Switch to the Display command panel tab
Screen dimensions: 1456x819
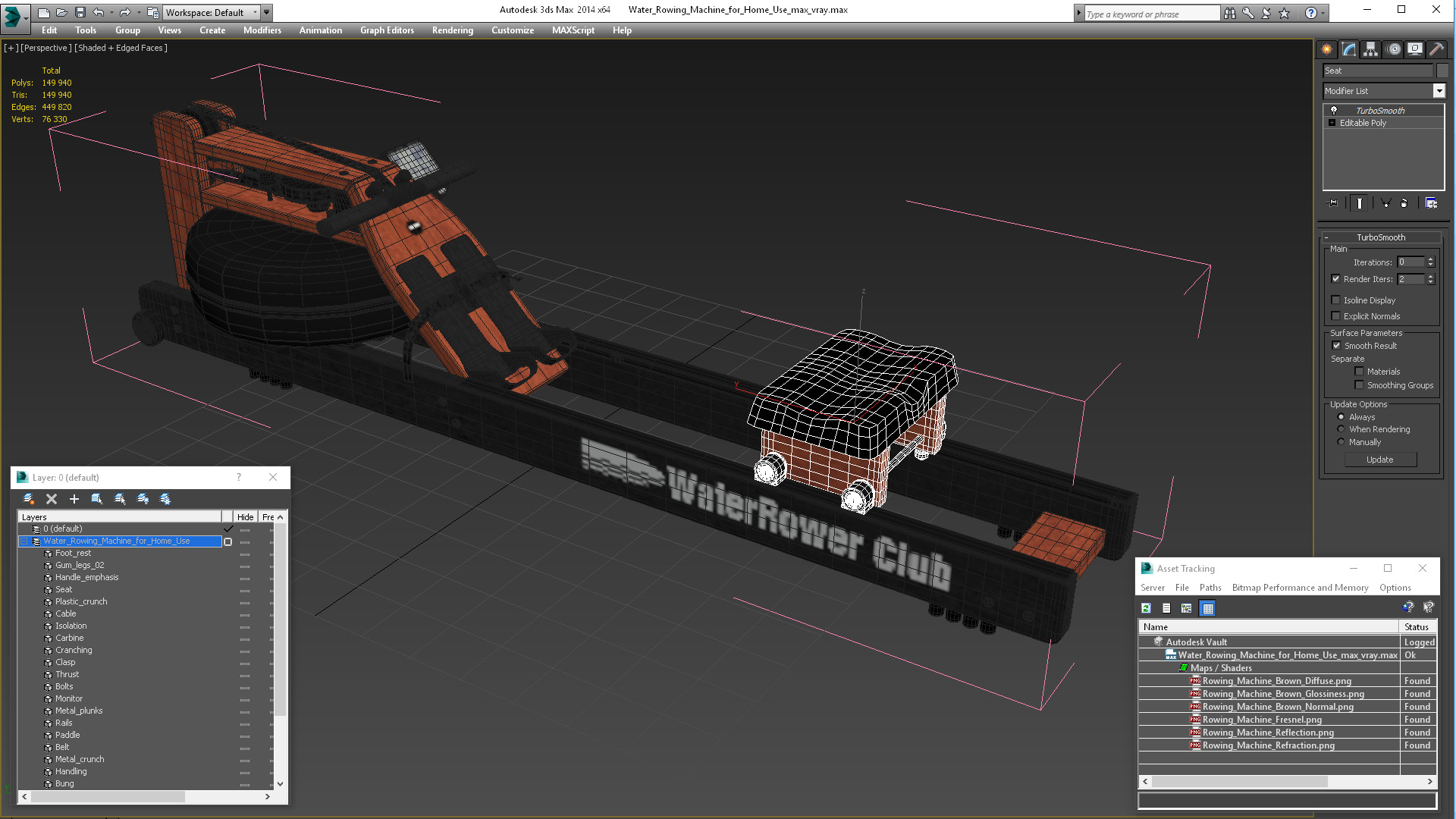coord(1415,49)
